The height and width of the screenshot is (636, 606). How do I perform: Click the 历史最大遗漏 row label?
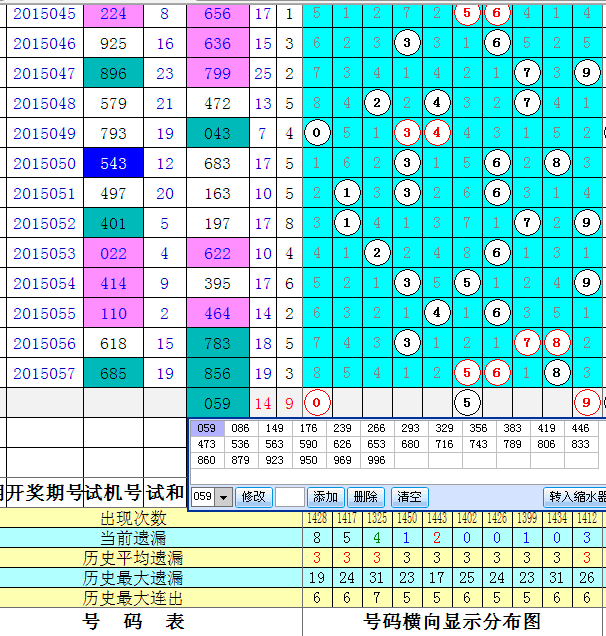(x=133, y=578)
